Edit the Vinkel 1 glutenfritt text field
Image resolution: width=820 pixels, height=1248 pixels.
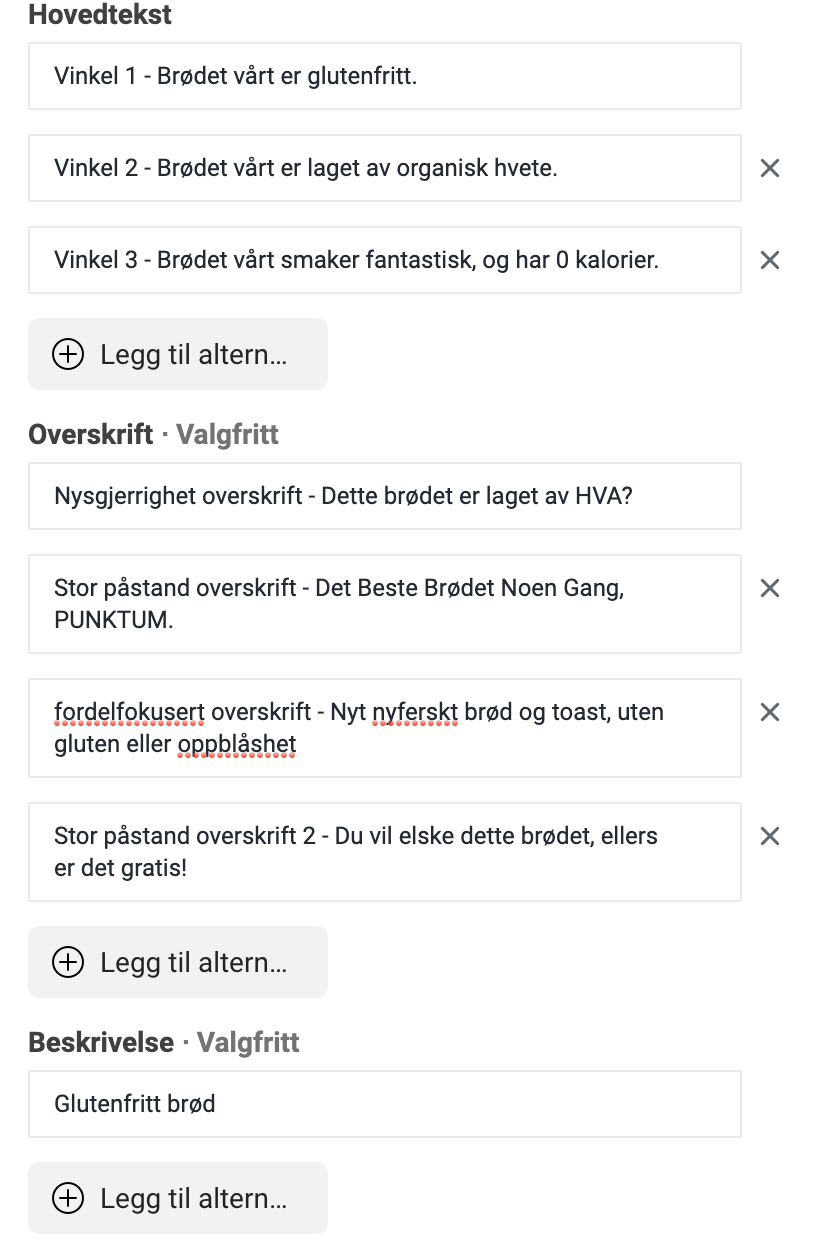pyautogui.click(x=384, y=76)
